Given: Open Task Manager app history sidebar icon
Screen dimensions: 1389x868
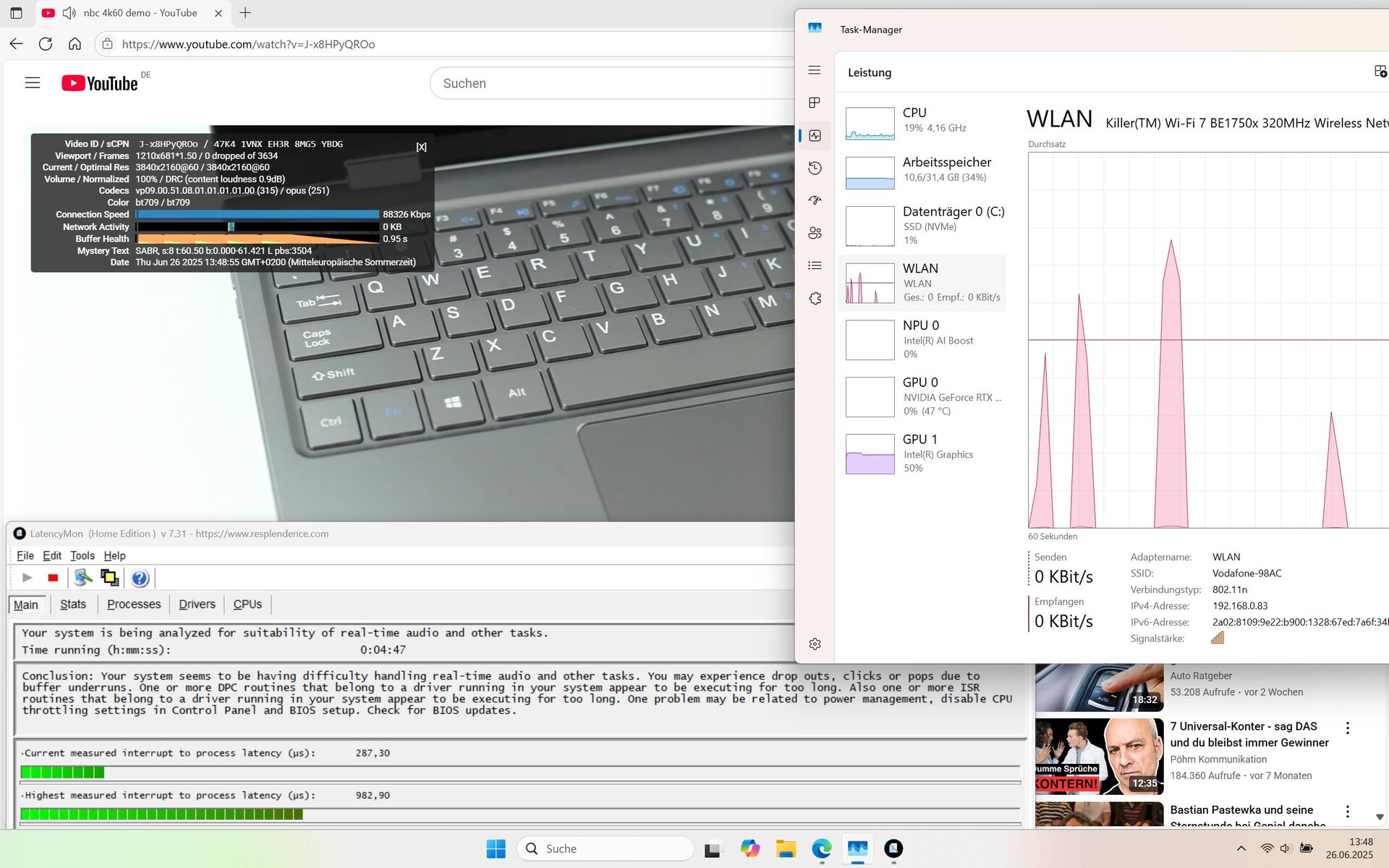Looking at the screenshot, I should [x=815, y=168].
